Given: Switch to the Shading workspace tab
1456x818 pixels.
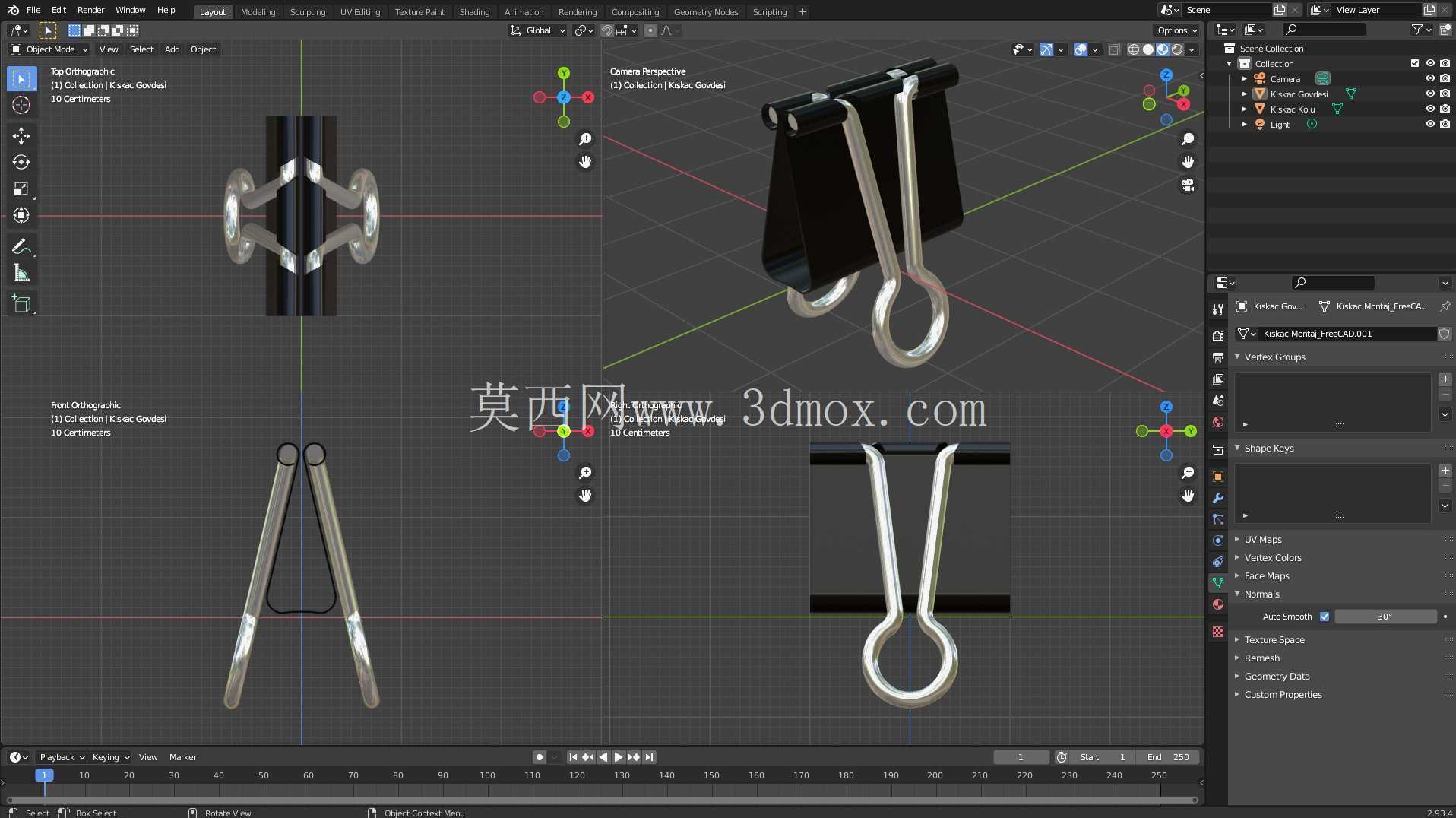Looking at the screenshot, I should [474, 12].
